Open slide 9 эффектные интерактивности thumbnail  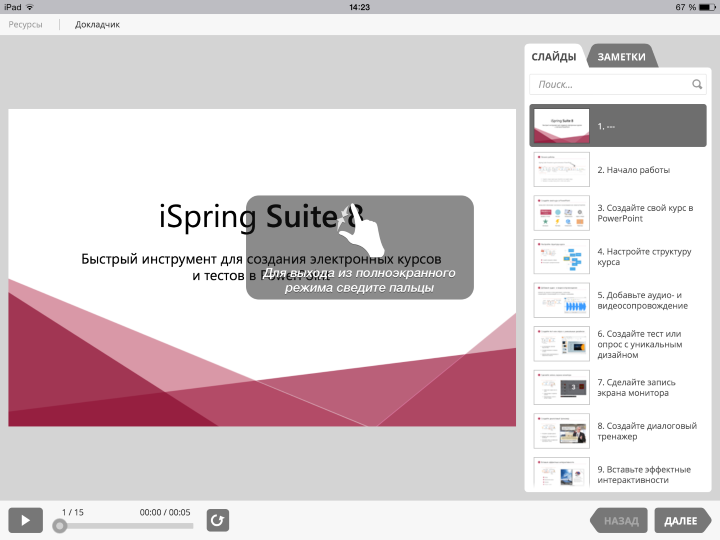tap(562, 472)
